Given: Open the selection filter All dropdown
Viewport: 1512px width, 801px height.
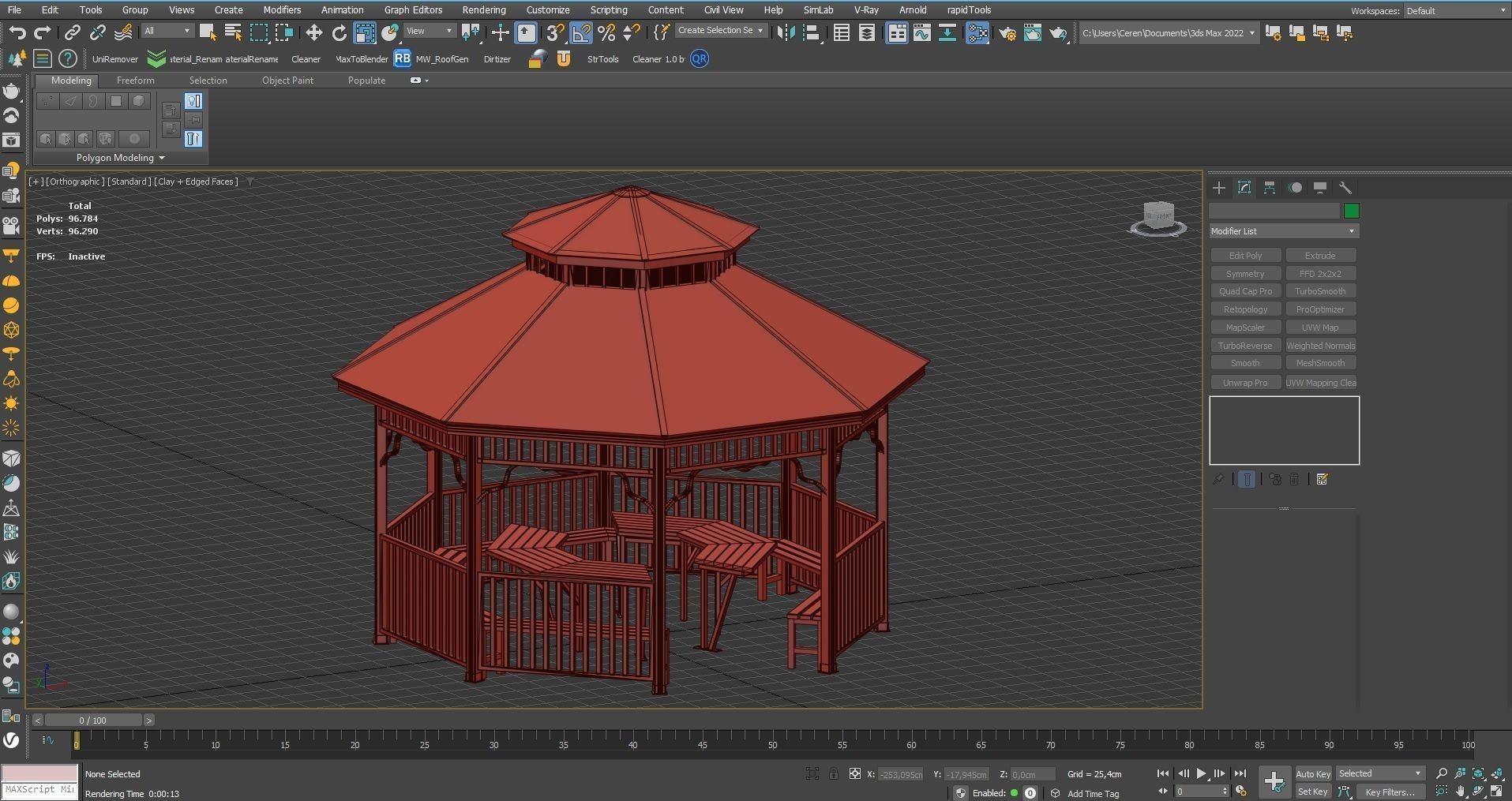Looking at the screenshot, I should (167, 31).
